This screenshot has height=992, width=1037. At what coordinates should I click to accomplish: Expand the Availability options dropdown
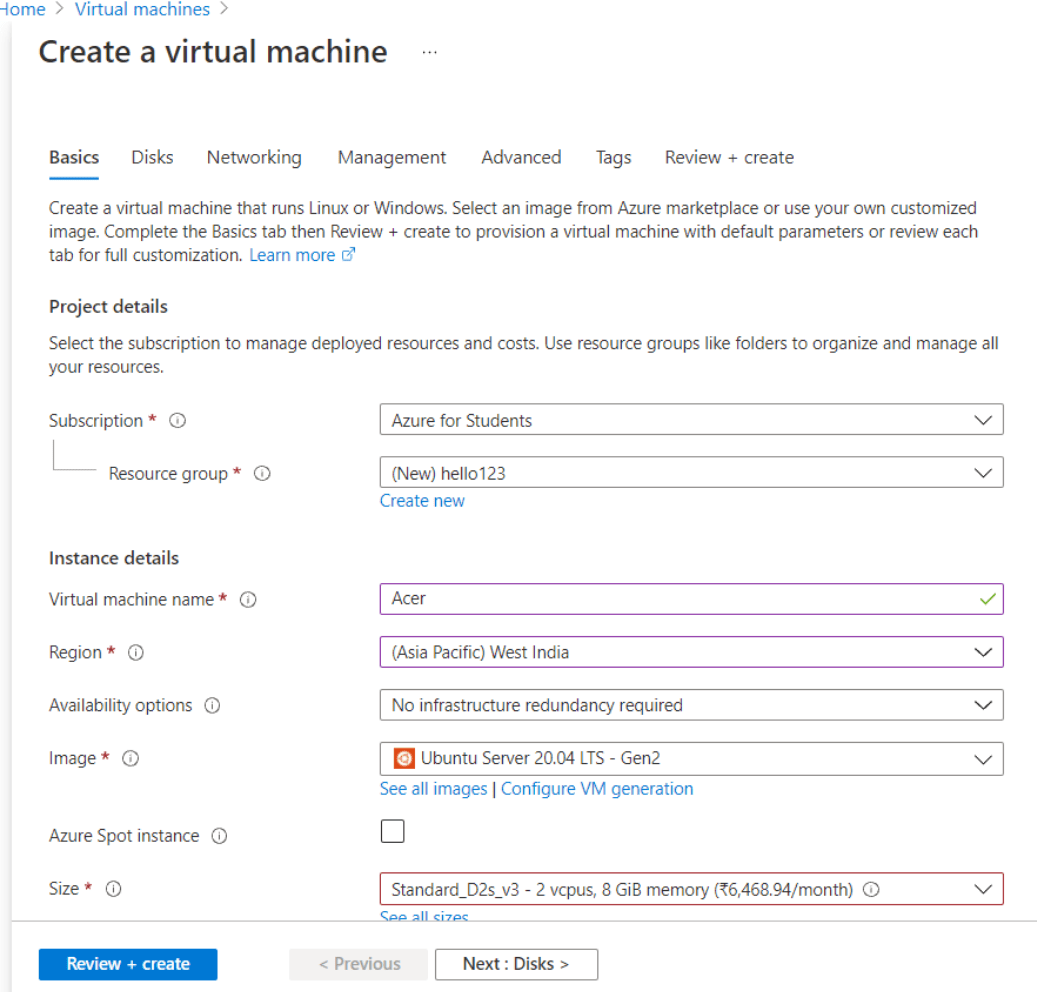(x=691, y=706)
